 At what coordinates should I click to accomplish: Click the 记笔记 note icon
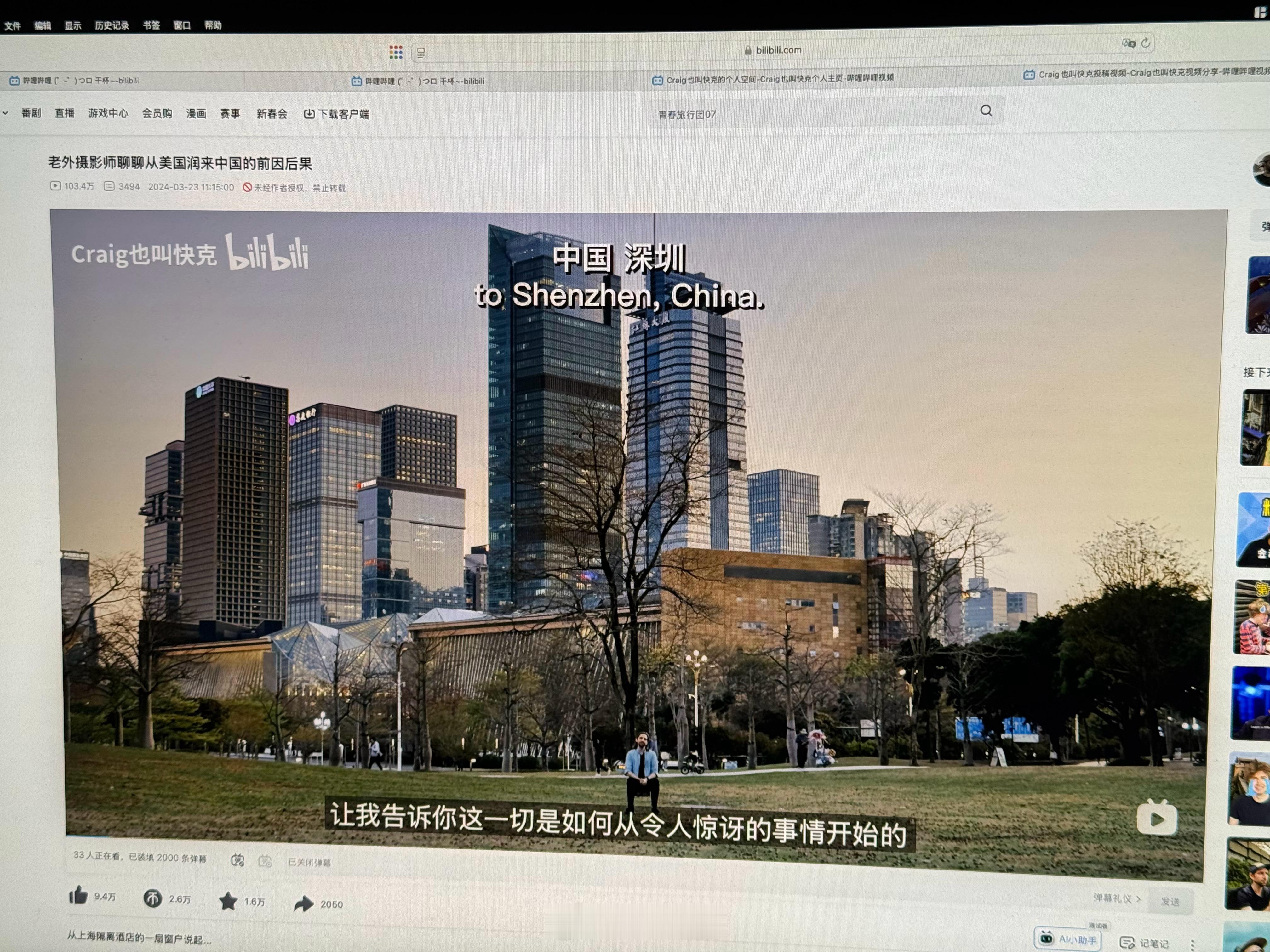[1127, 942]
